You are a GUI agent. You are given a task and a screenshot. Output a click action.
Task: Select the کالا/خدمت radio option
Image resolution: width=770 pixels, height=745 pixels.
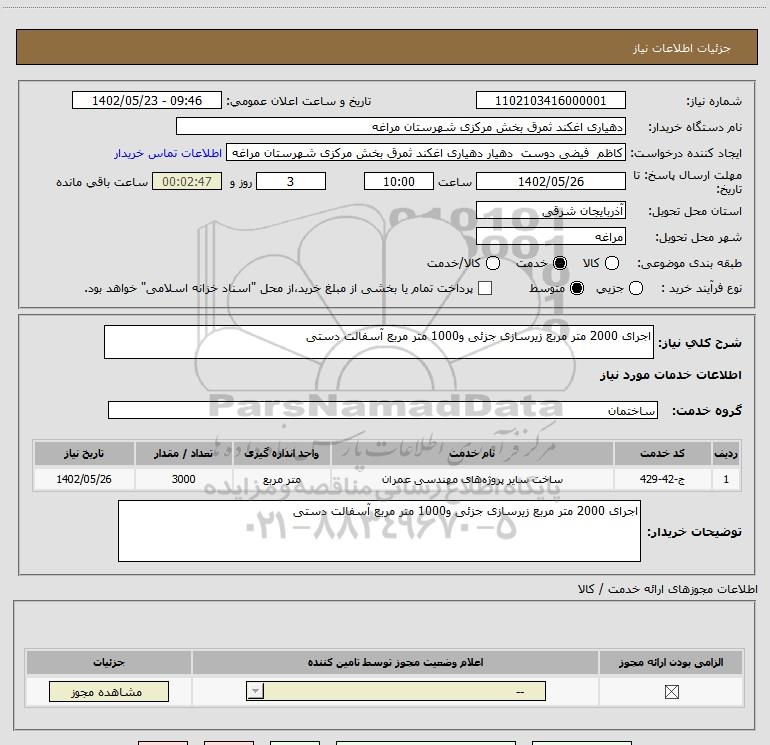493,263
